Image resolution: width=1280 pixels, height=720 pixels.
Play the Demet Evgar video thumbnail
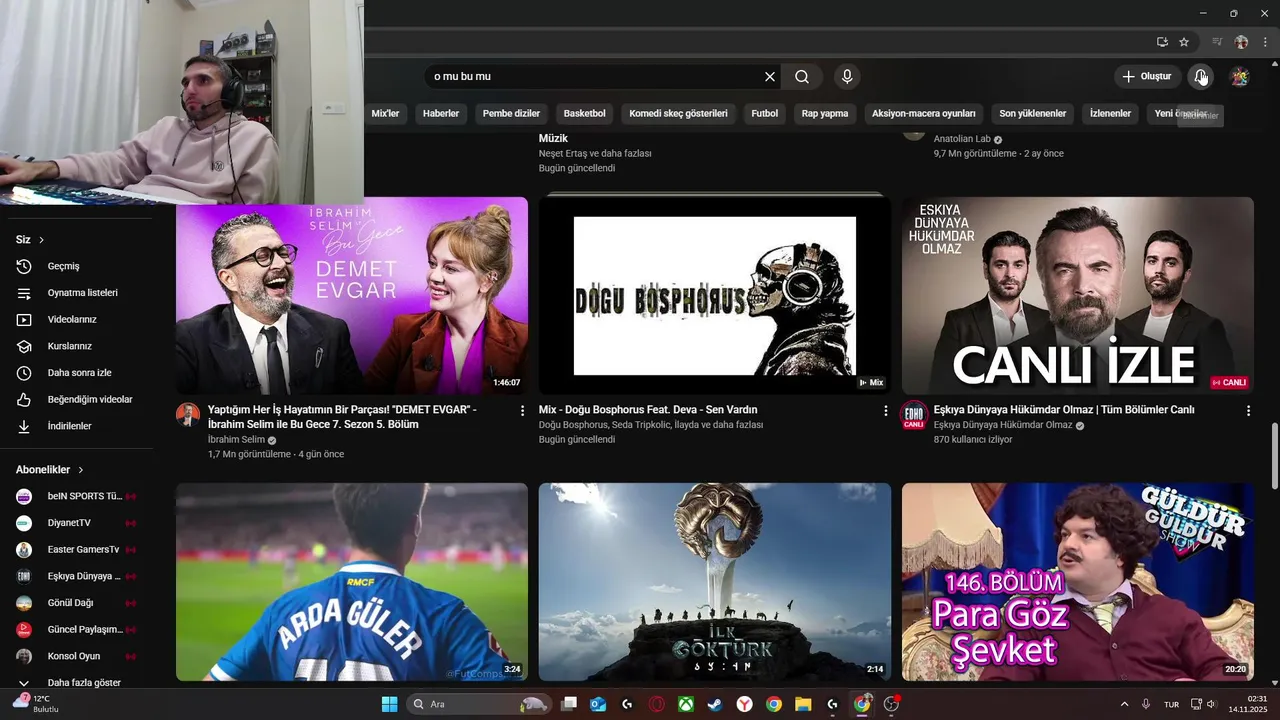pos(352,295)
